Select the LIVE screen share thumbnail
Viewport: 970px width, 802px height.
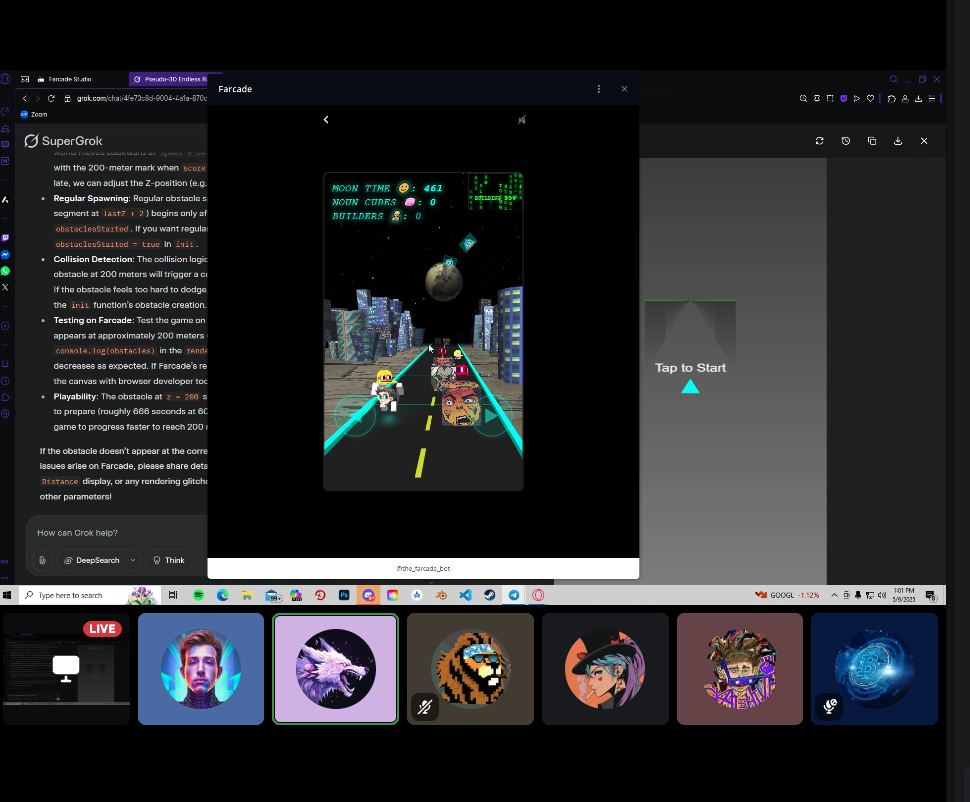coord(67,669)
